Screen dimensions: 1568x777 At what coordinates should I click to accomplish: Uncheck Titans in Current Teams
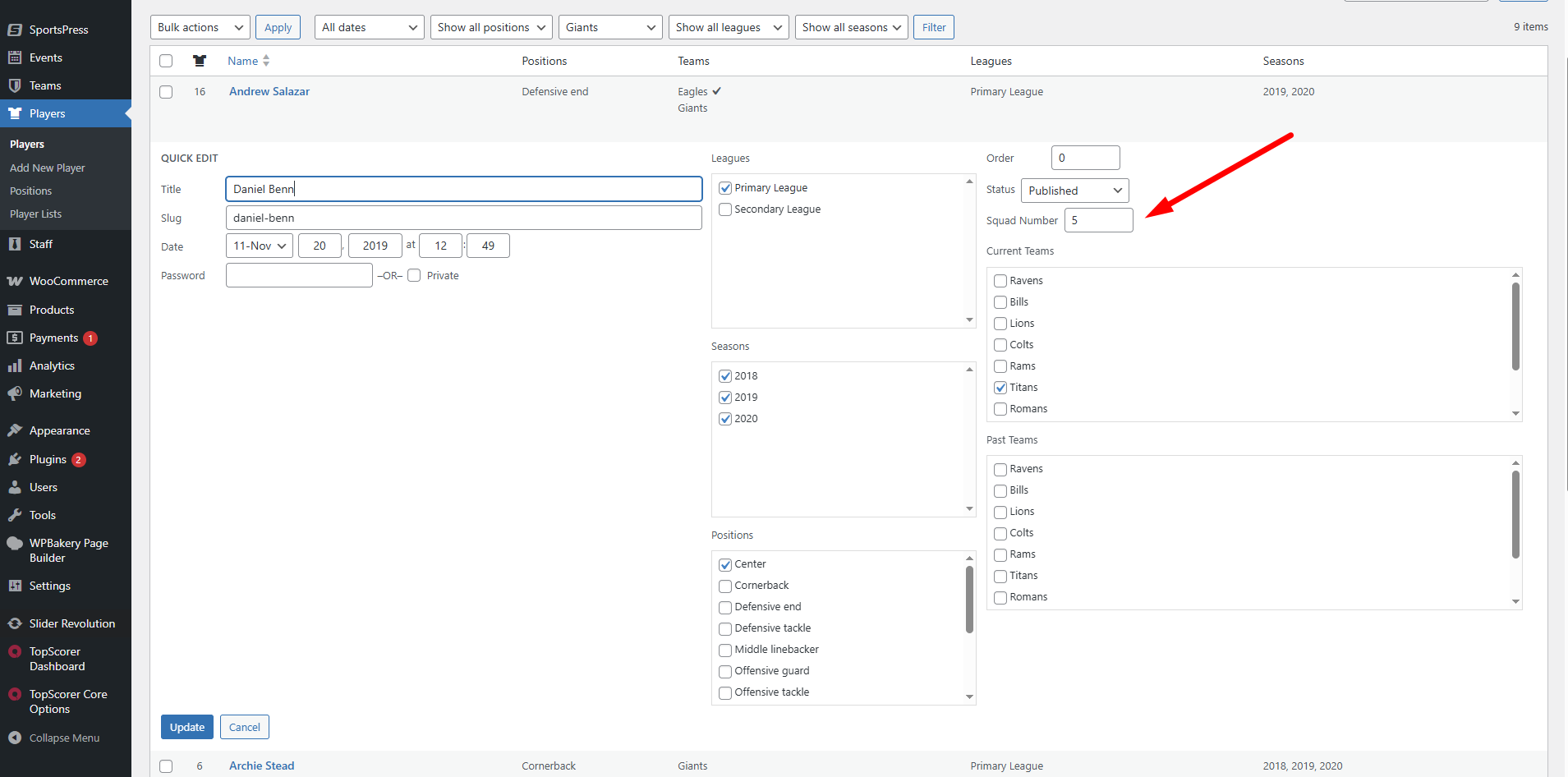[x=1000, y=388]
